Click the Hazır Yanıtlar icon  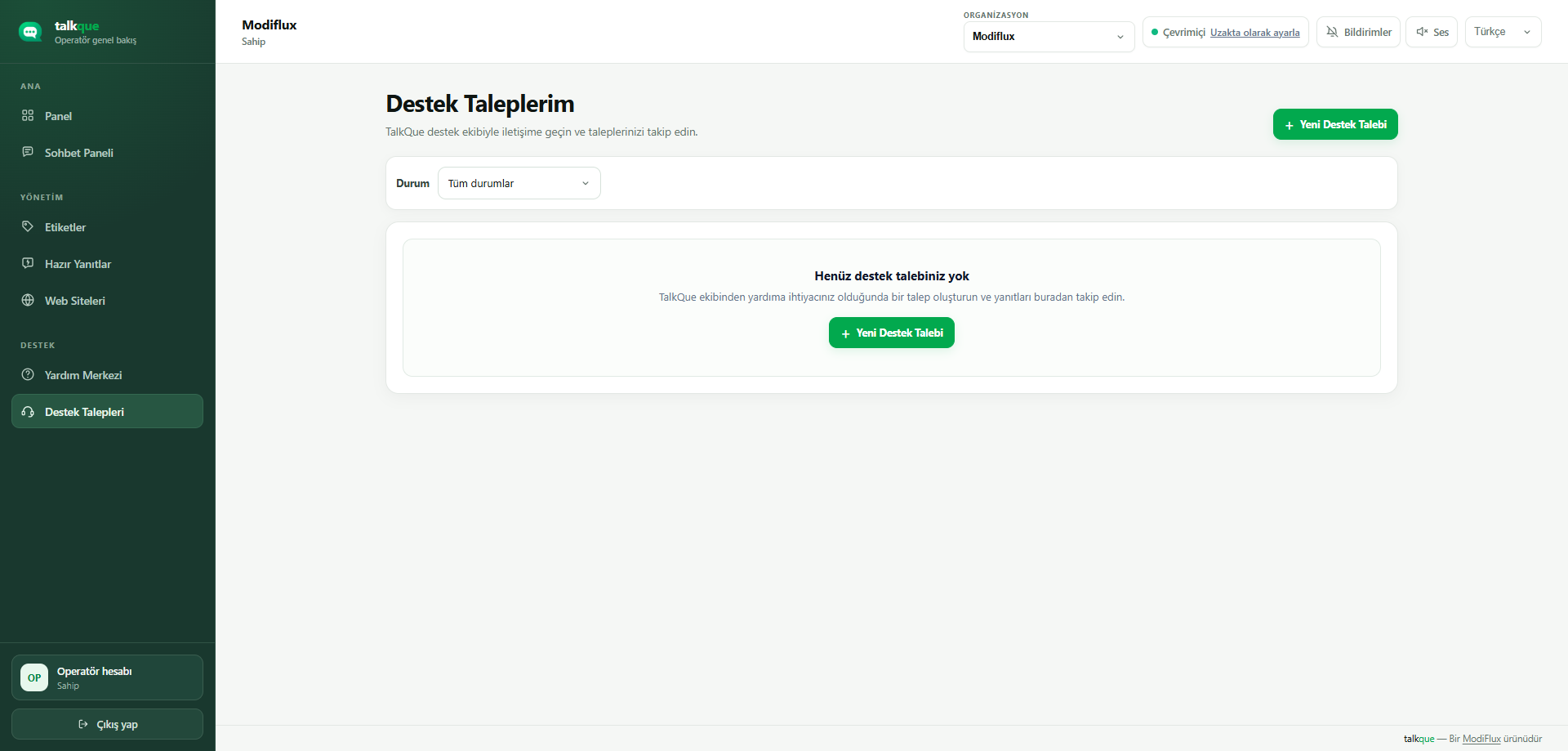pos(28,263)
